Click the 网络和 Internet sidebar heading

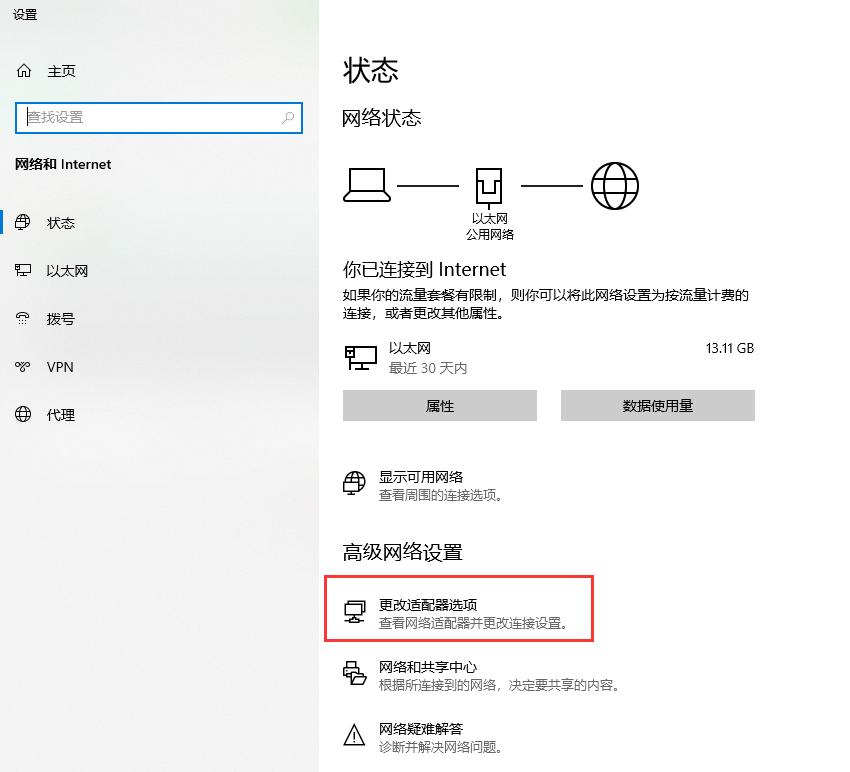pos(63,164)
